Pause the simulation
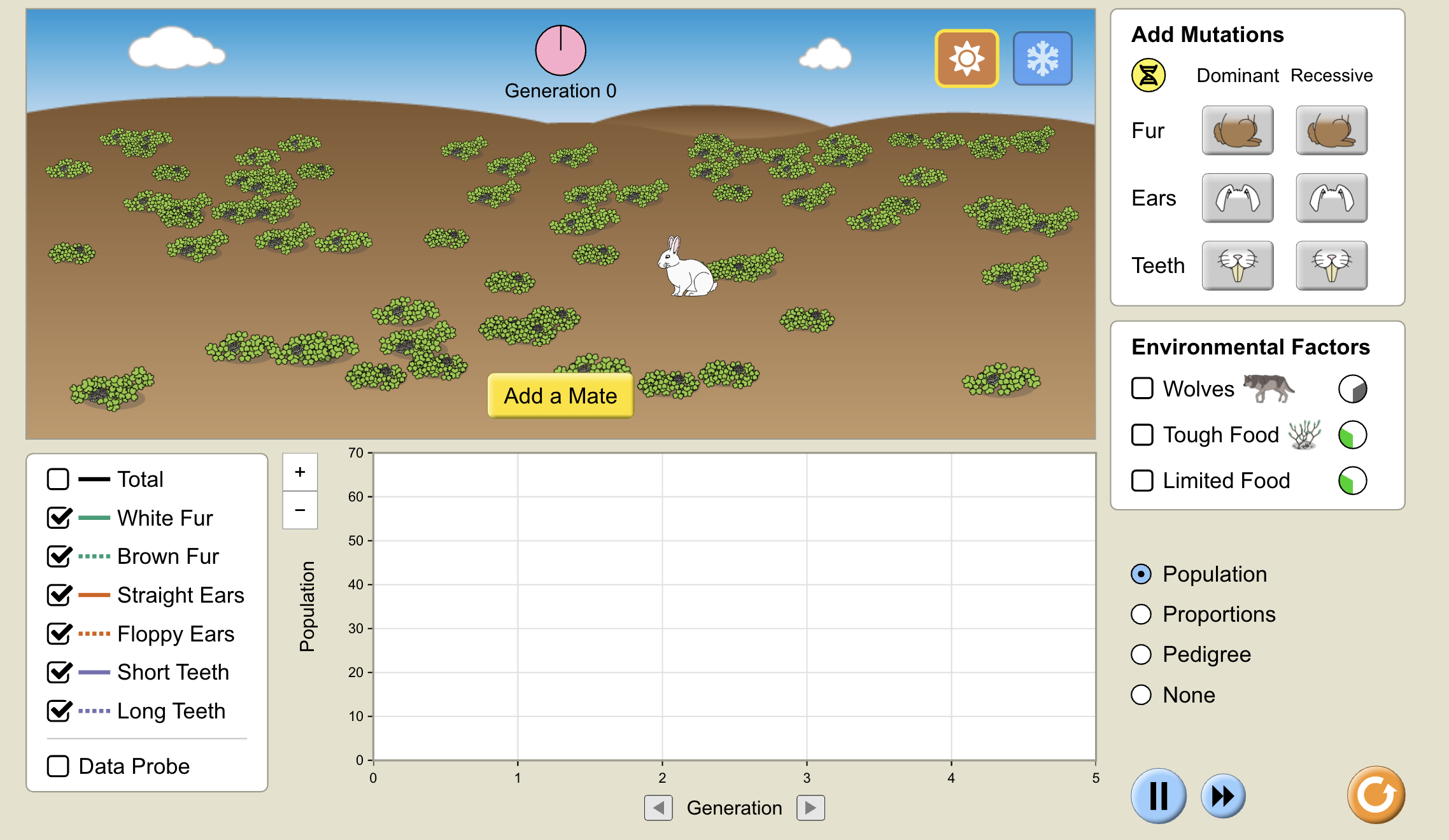The image size is (1449, 840). (1158, 795)
